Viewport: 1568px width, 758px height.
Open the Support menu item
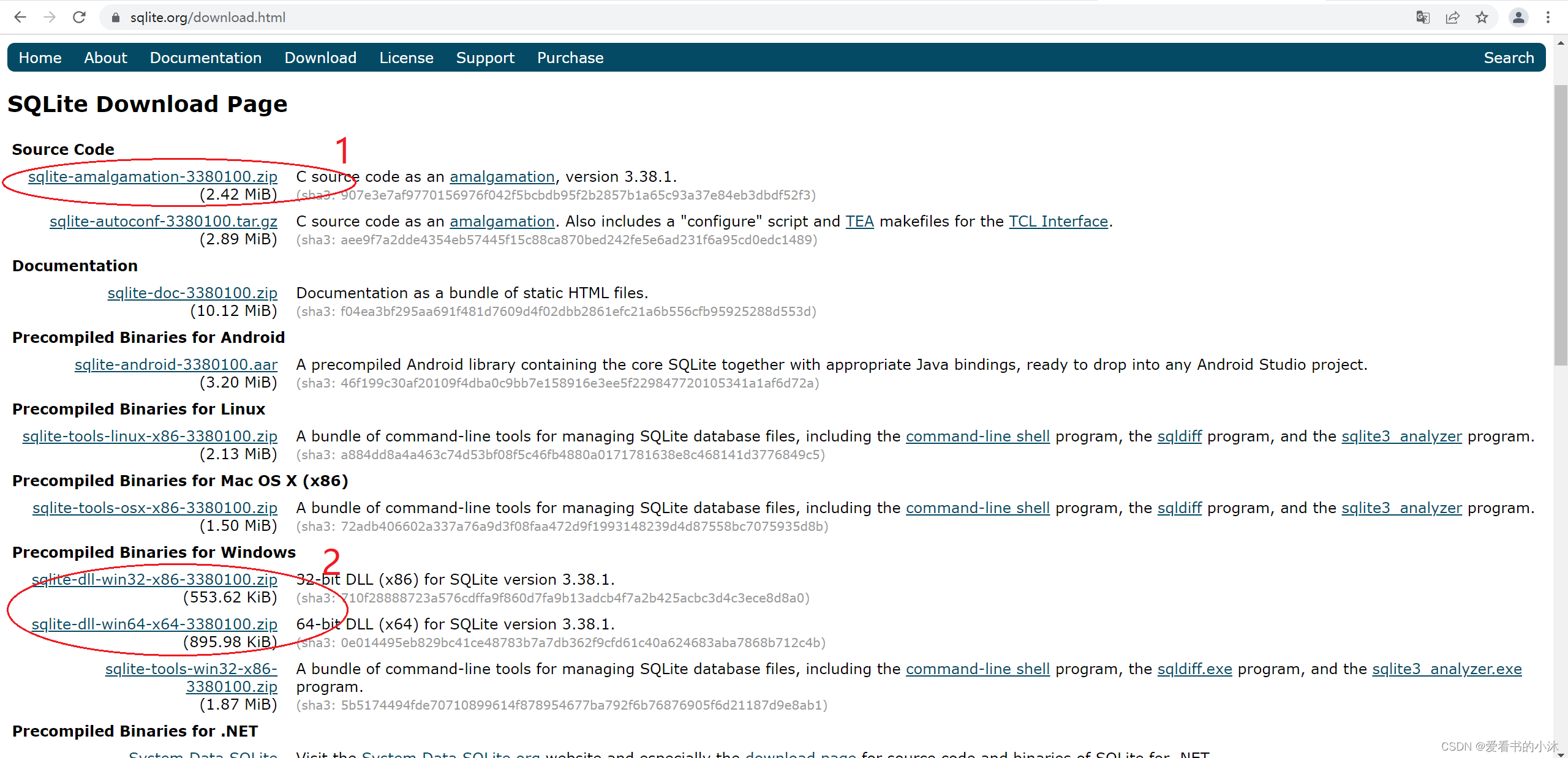click(x=485, y=58)
